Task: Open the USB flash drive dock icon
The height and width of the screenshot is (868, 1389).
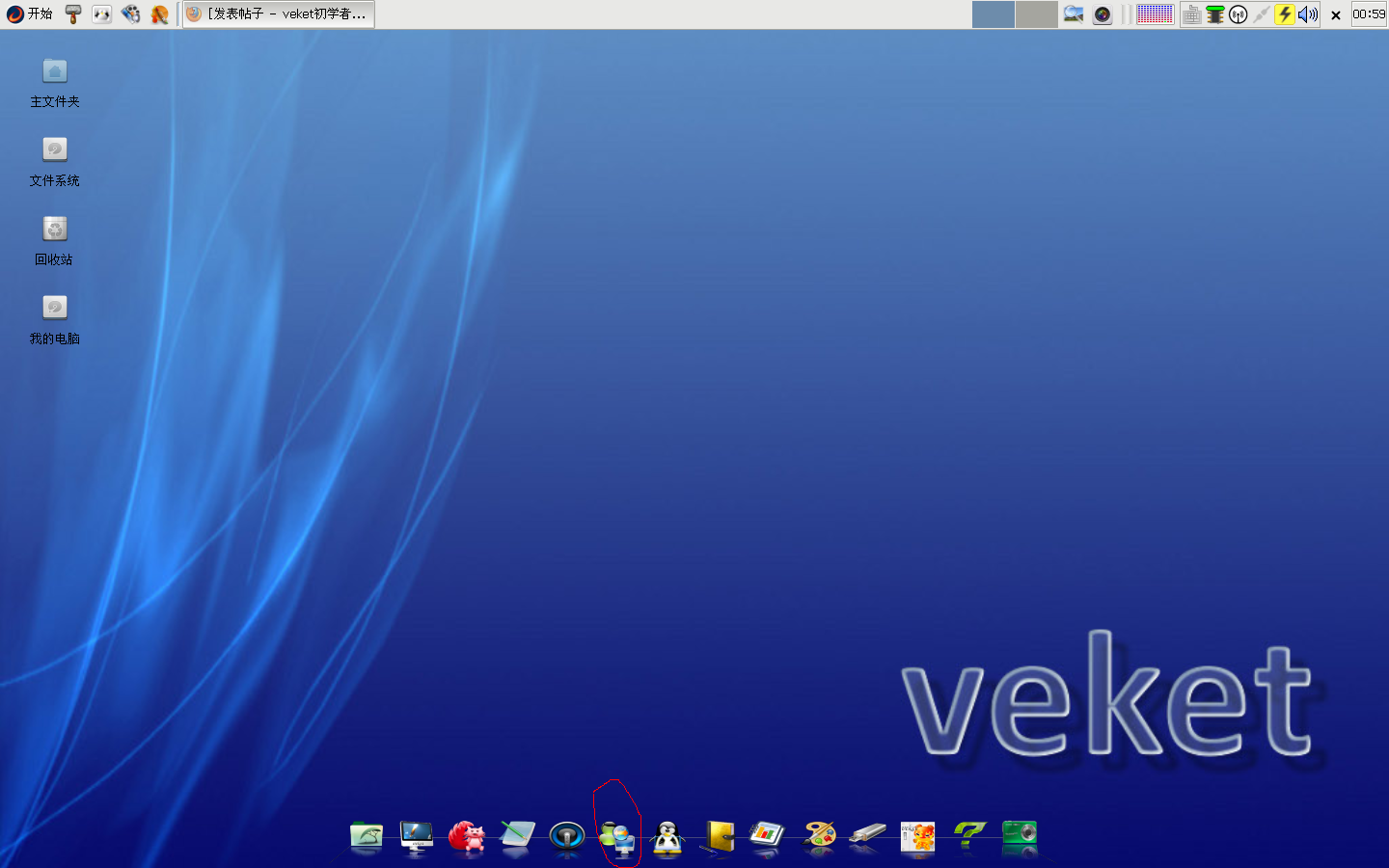Action: point(868,834)
